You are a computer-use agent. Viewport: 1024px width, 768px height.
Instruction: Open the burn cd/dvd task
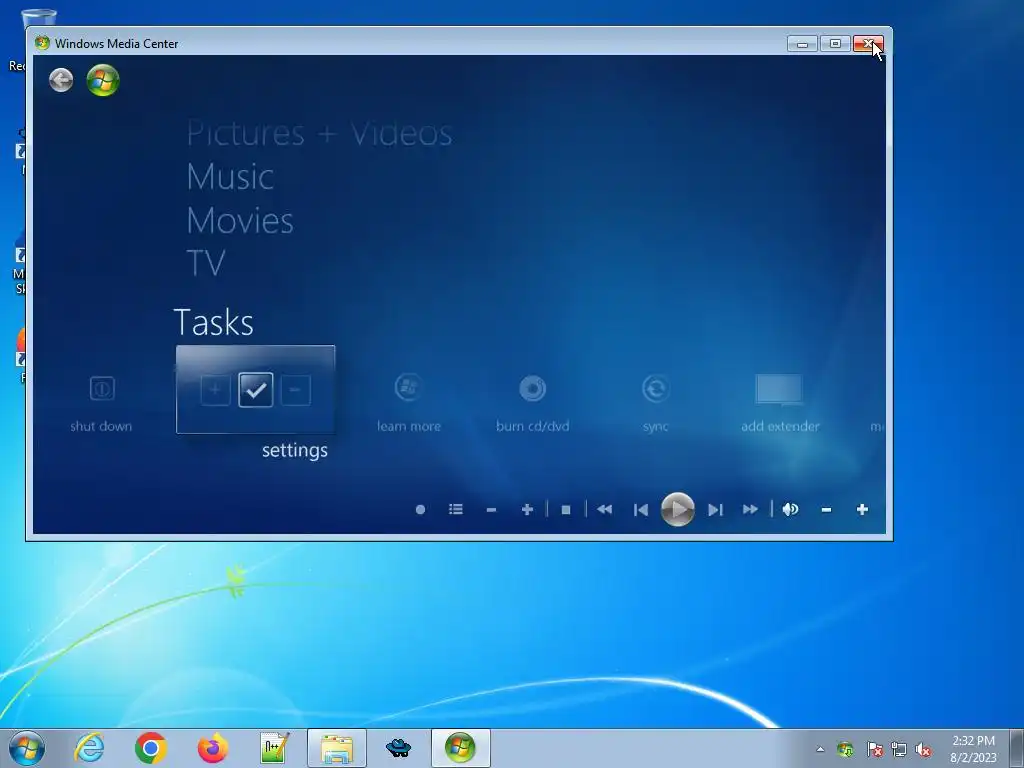point(532,404)
